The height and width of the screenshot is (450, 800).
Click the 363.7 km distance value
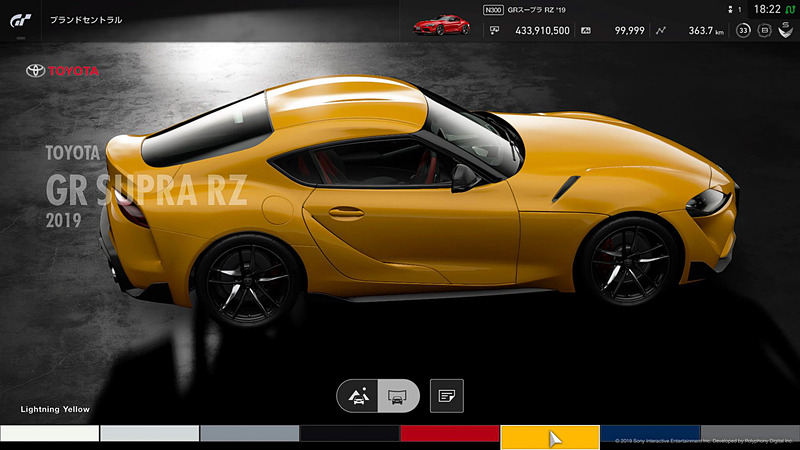pyautogui.click(x=706, y=31)
